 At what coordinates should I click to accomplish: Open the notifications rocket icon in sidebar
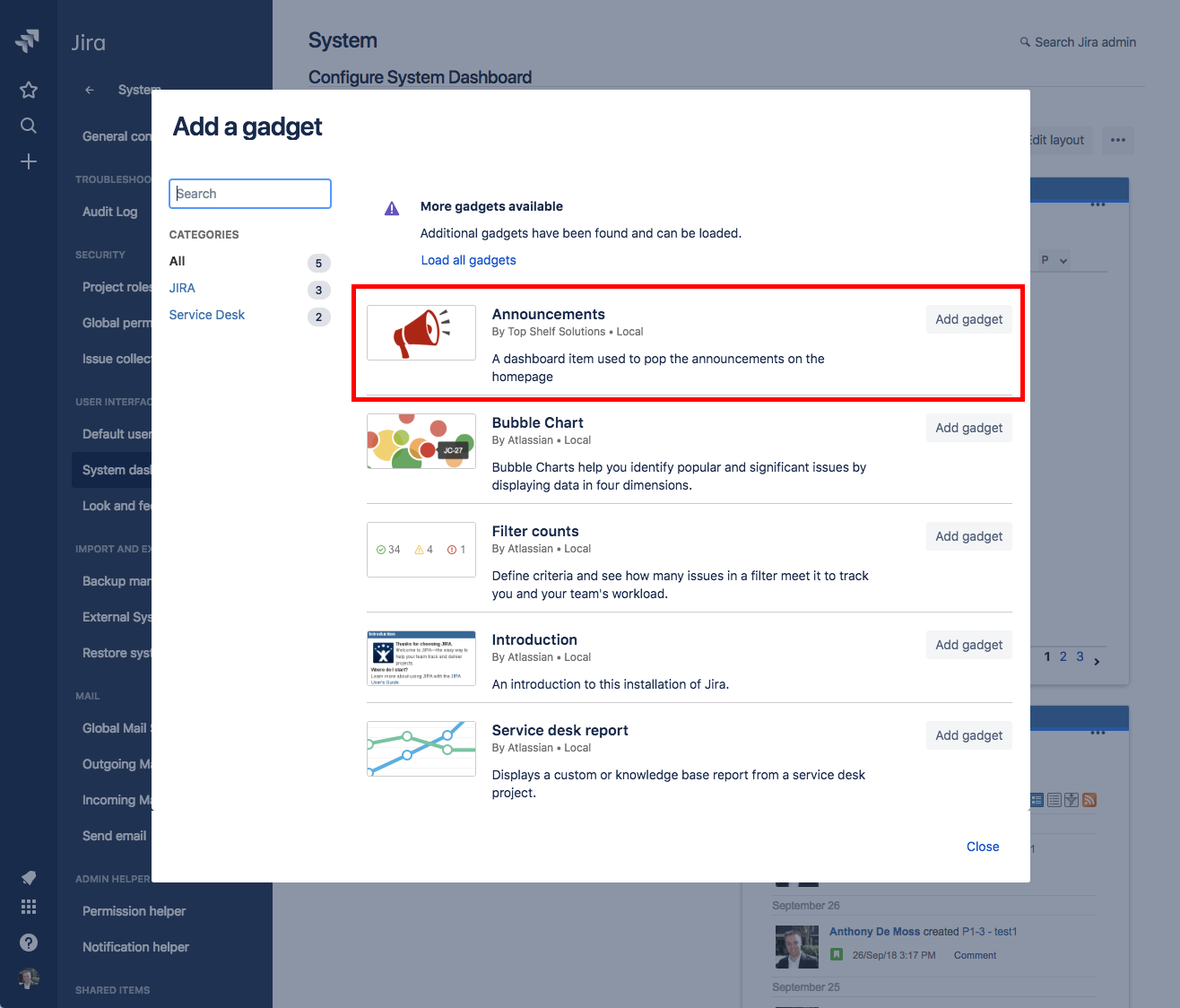(x=29, y=877)
